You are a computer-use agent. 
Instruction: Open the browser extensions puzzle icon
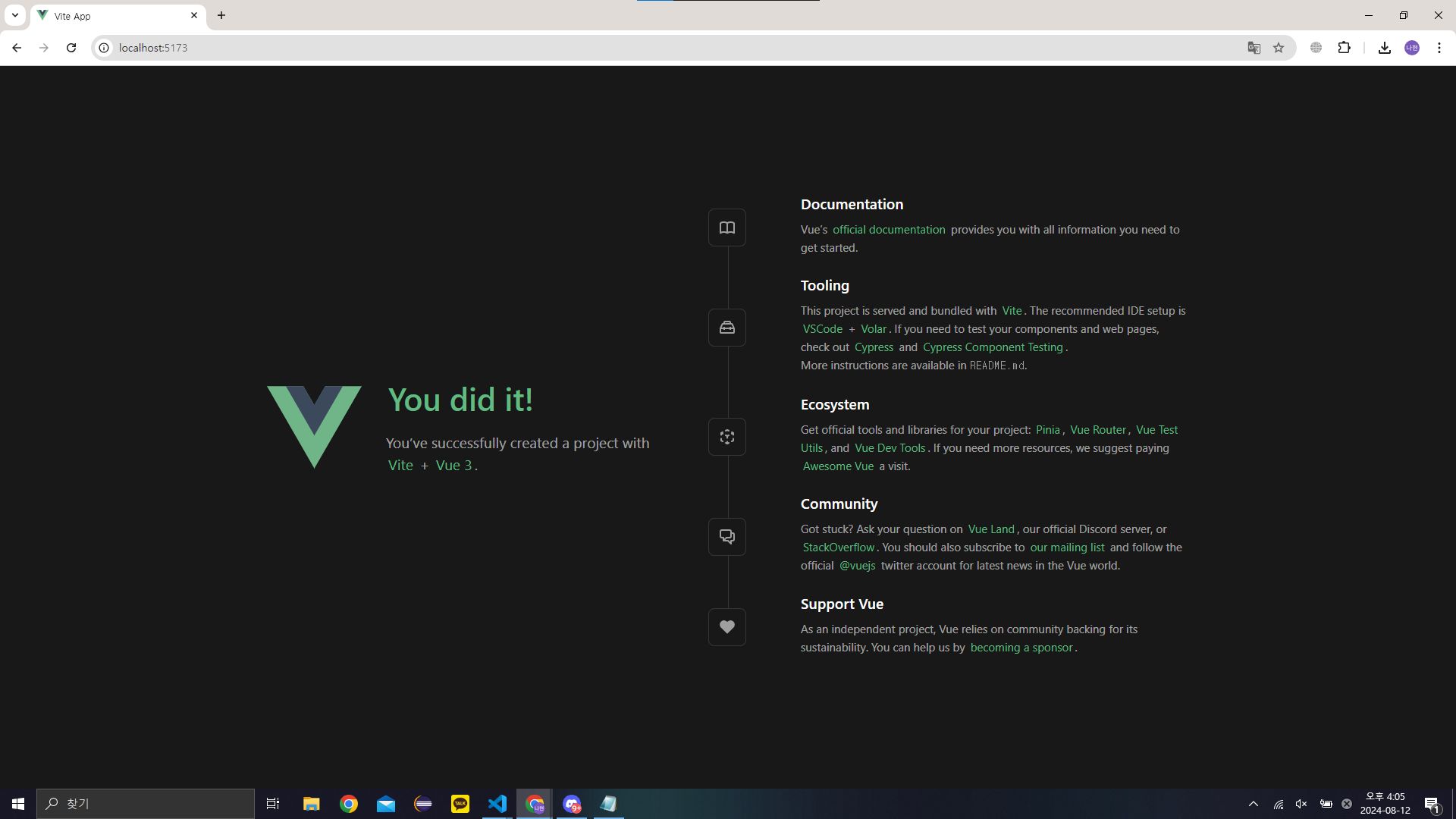(x=1345, y=48)
